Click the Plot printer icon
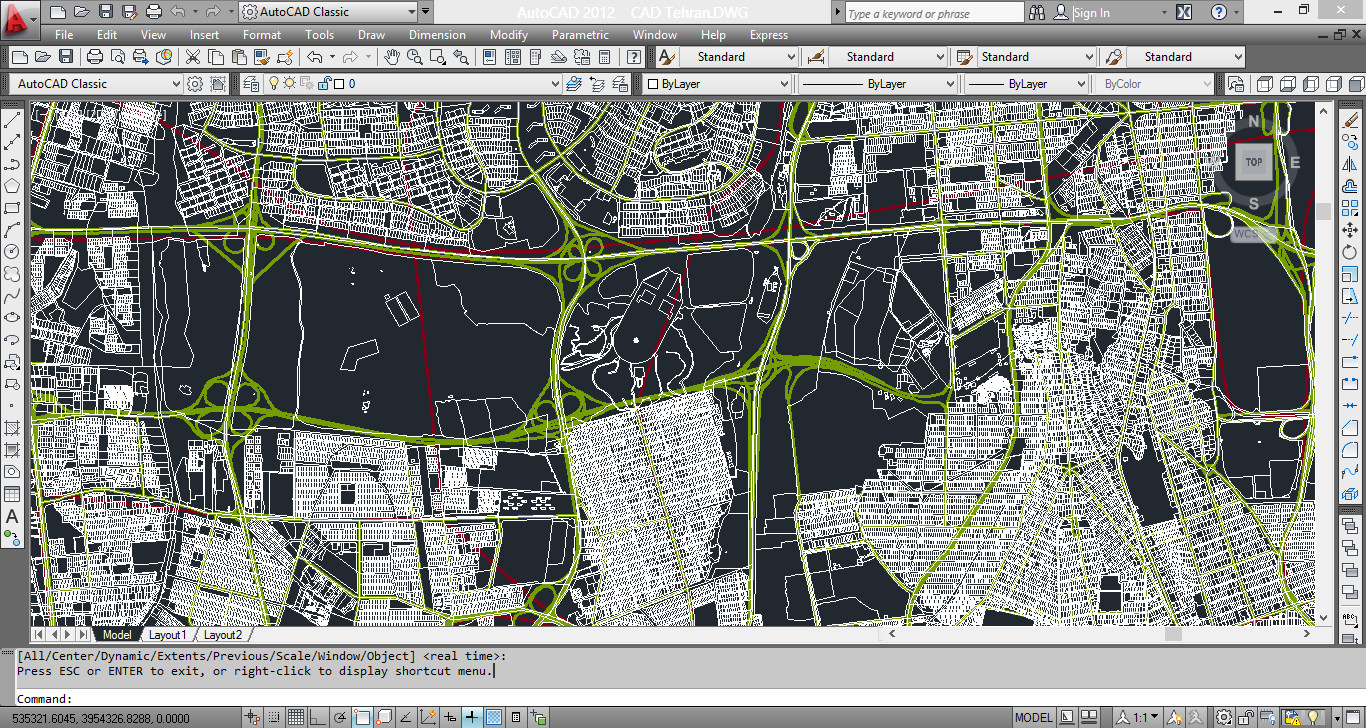 (94, 57)
